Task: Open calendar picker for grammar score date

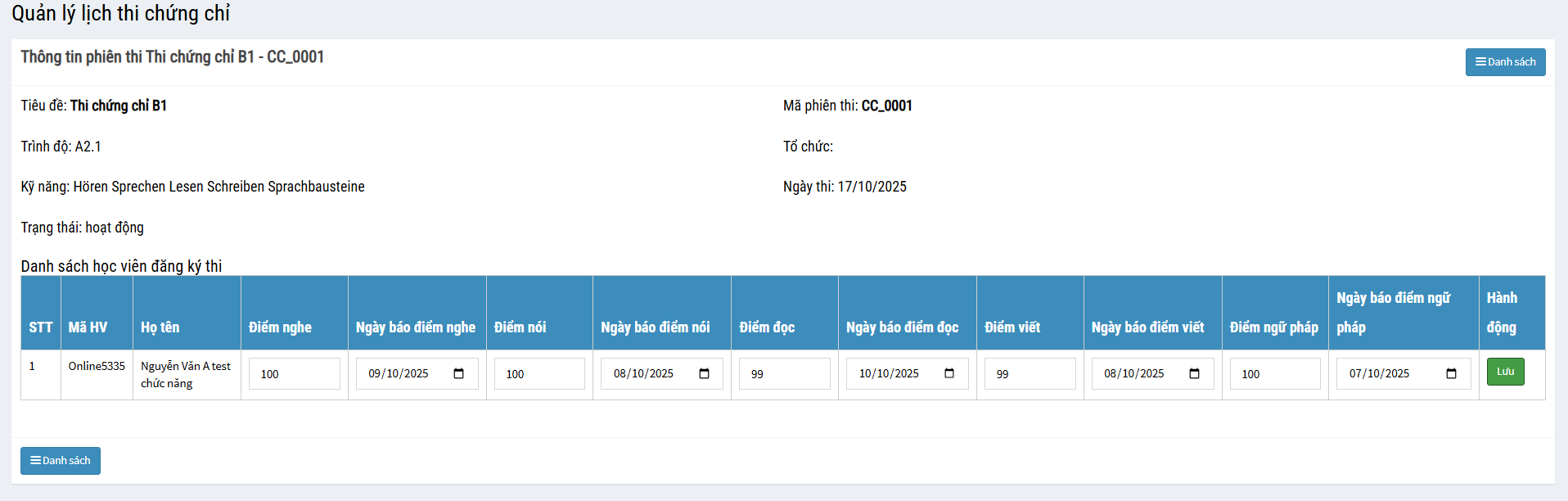Action: (1451, 374)
